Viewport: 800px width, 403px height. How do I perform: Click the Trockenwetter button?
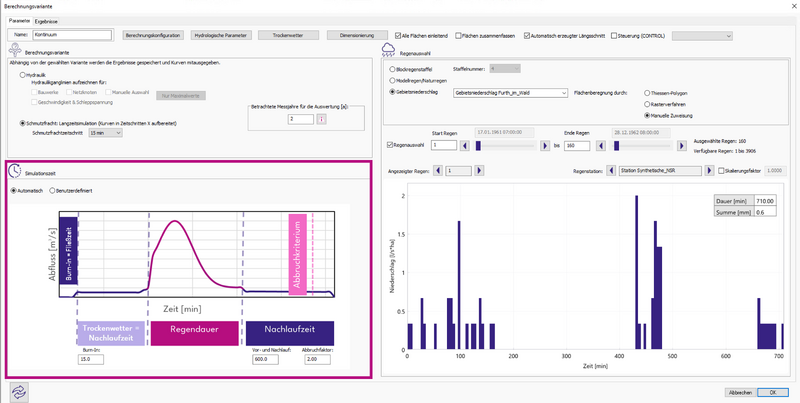point(288,36)
